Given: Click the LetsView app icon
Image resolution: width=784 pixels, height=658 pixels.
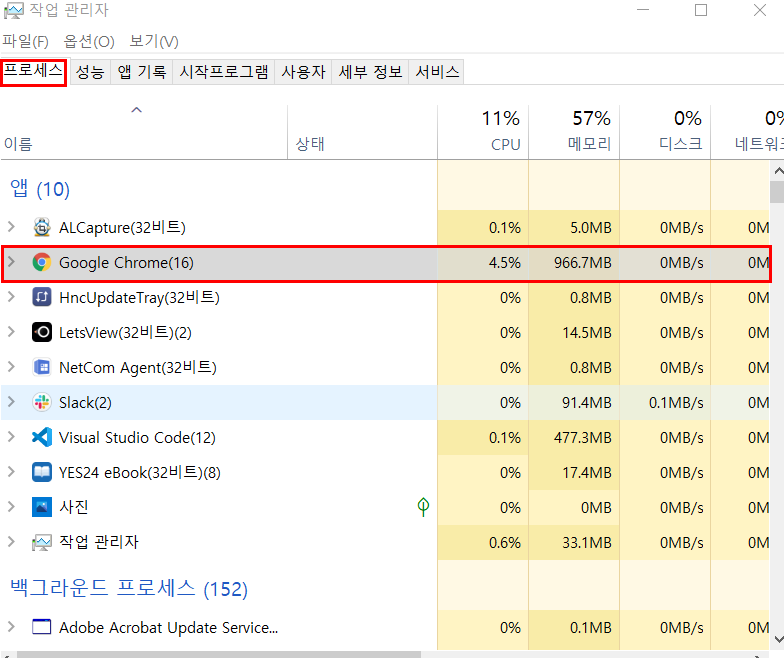Looking at the screenshot, I should (x=42, y=332).
